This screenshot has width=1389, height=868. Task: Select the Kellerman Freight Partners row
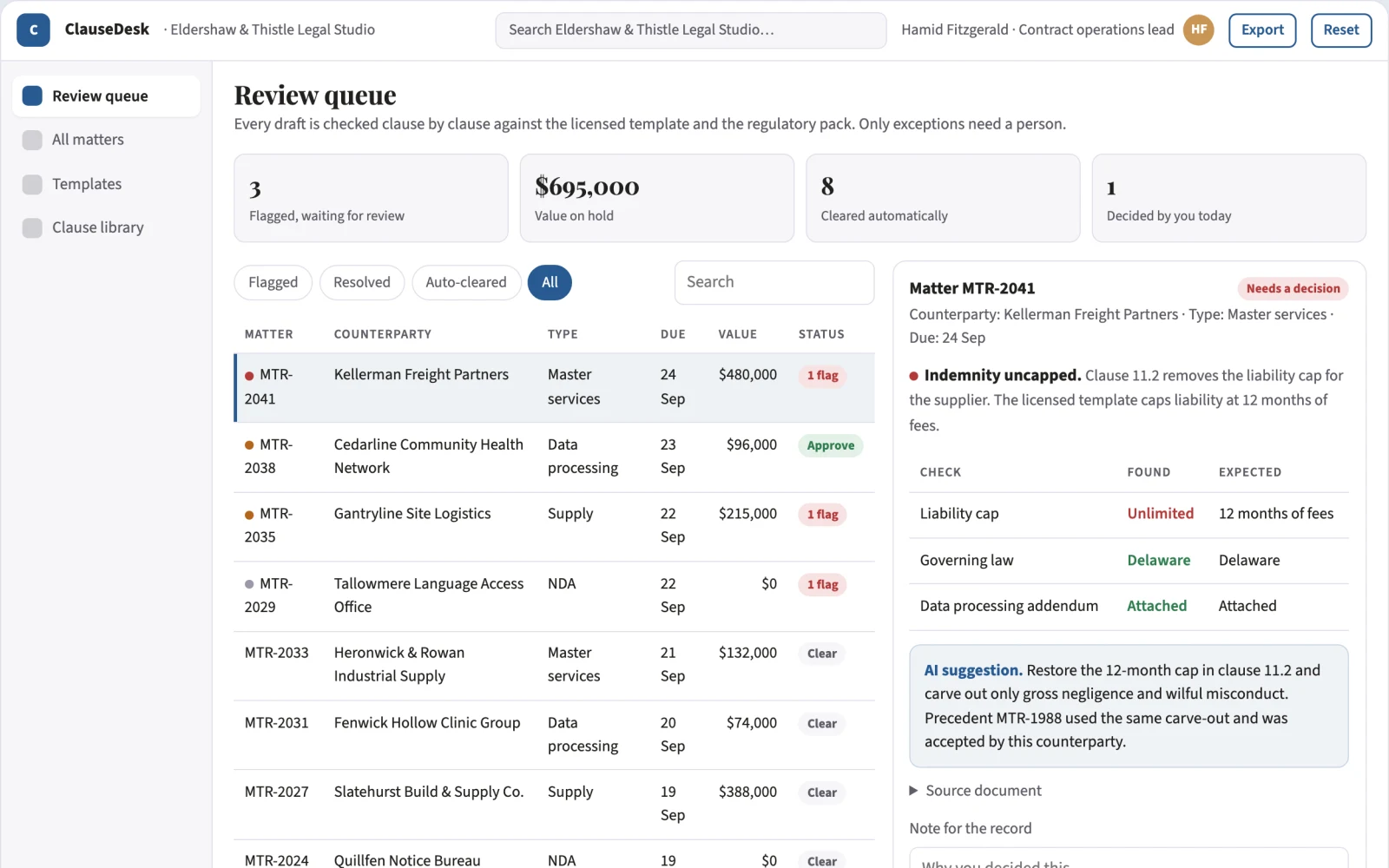[554, 387]
